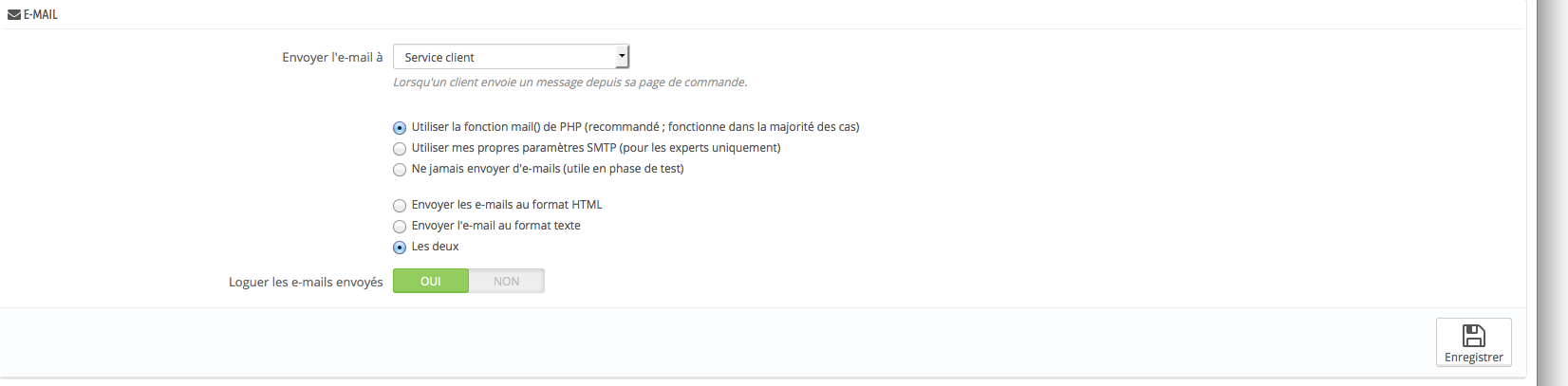Choose the custom SMTP parameters radio button
The image size is (1568, 386).
pos(400,149)
